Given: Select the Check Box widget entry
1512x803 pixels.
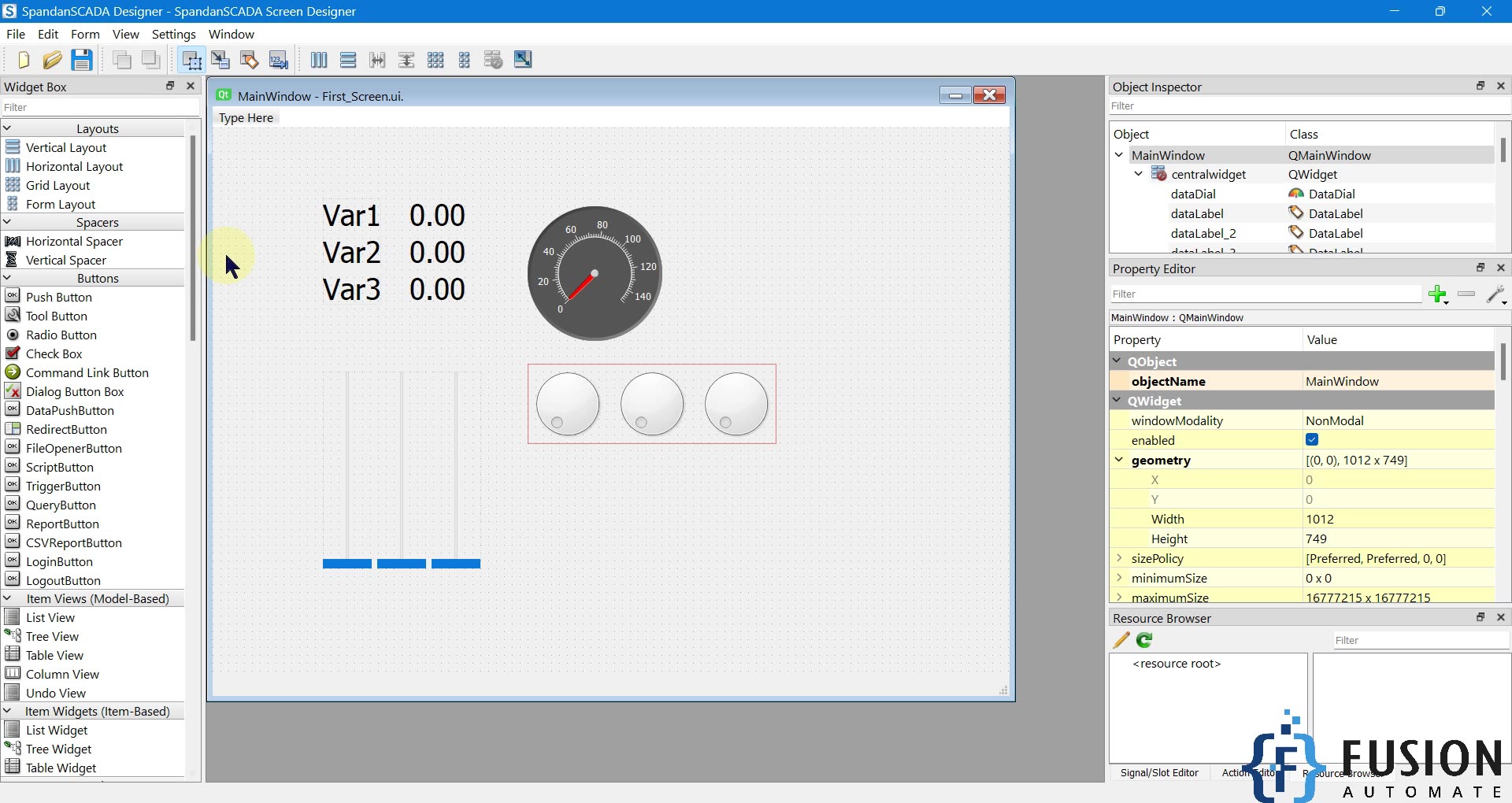Looking at the screenshot, I should 53,353.
